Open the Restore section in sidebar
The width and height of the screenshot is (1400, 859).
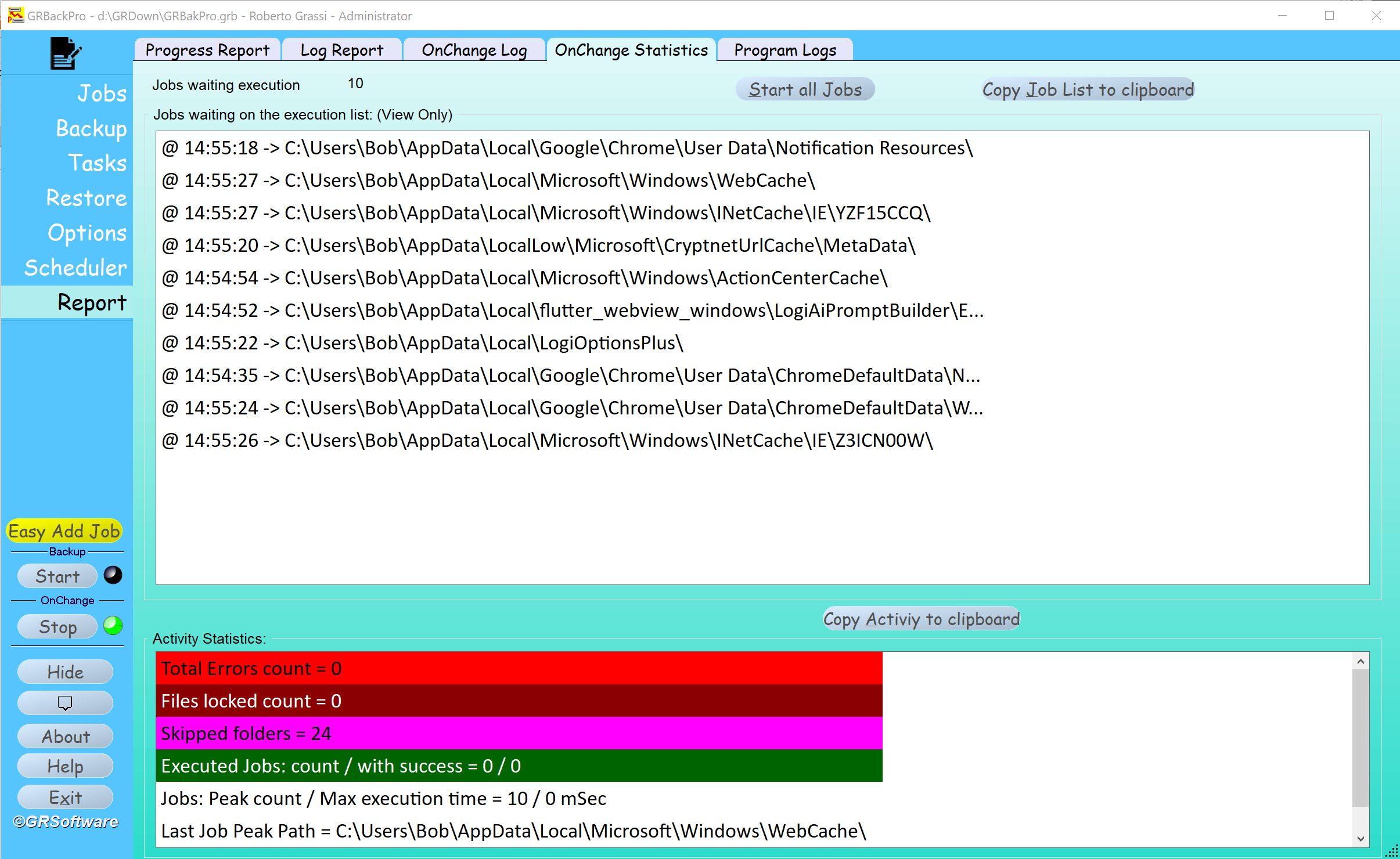coord(86,198)
